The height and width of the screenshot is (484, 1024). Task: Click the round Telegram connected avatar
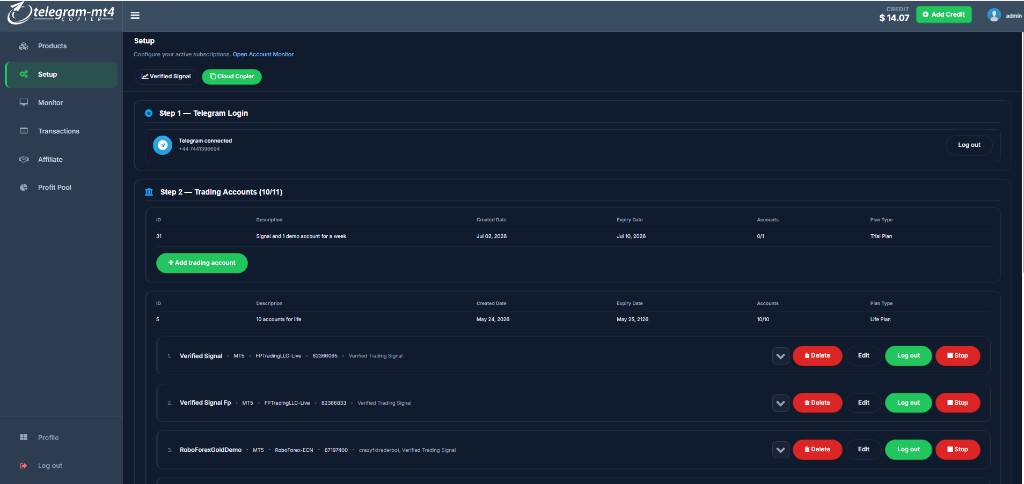pyautogui.click(x=163, y=145)
